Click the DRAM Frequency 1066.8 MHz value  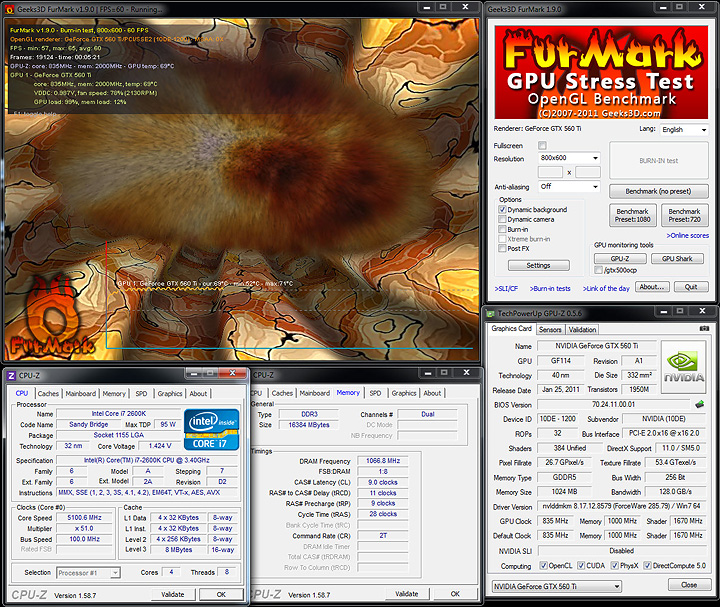coord(383,461)
